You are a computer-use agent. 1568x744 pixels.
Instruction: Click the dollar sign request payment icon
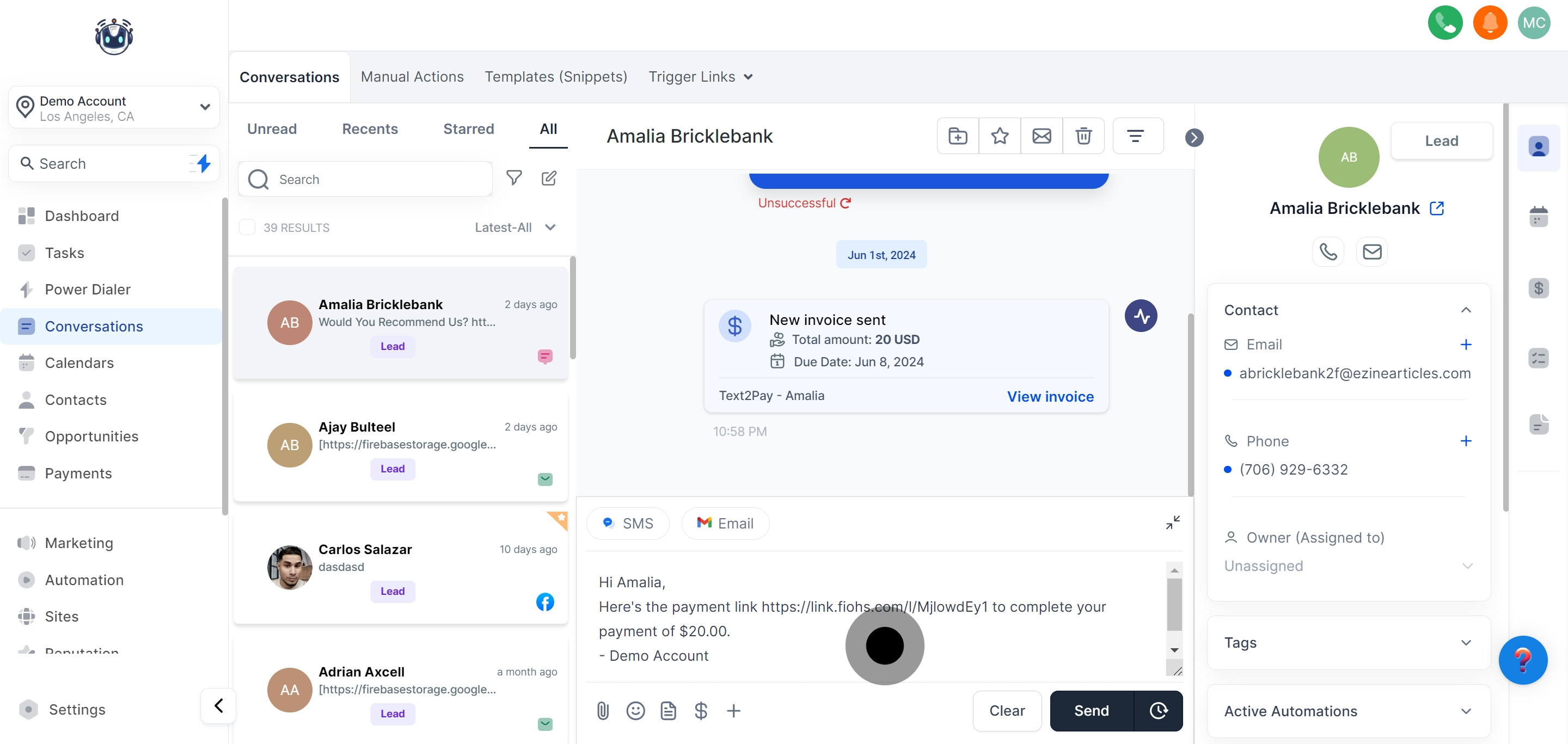tap(701, 710)
